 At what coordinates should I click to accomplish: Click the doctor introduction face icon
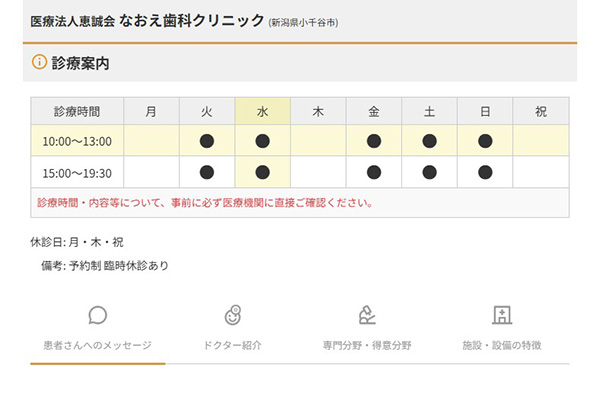pos(232,316)
